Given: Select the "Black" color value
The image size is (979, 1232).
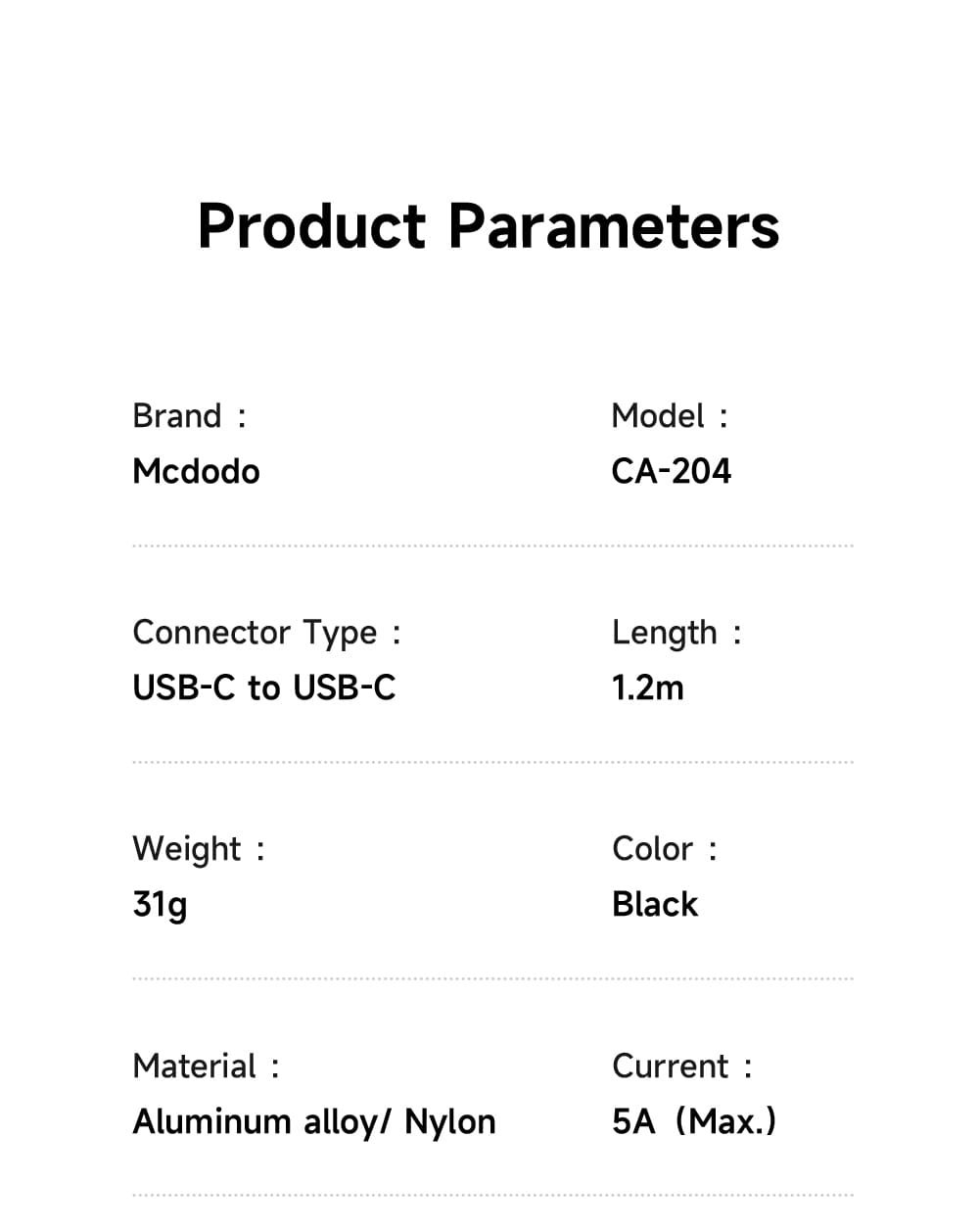Looking at the screenshot, I should (x=654, y=904).
